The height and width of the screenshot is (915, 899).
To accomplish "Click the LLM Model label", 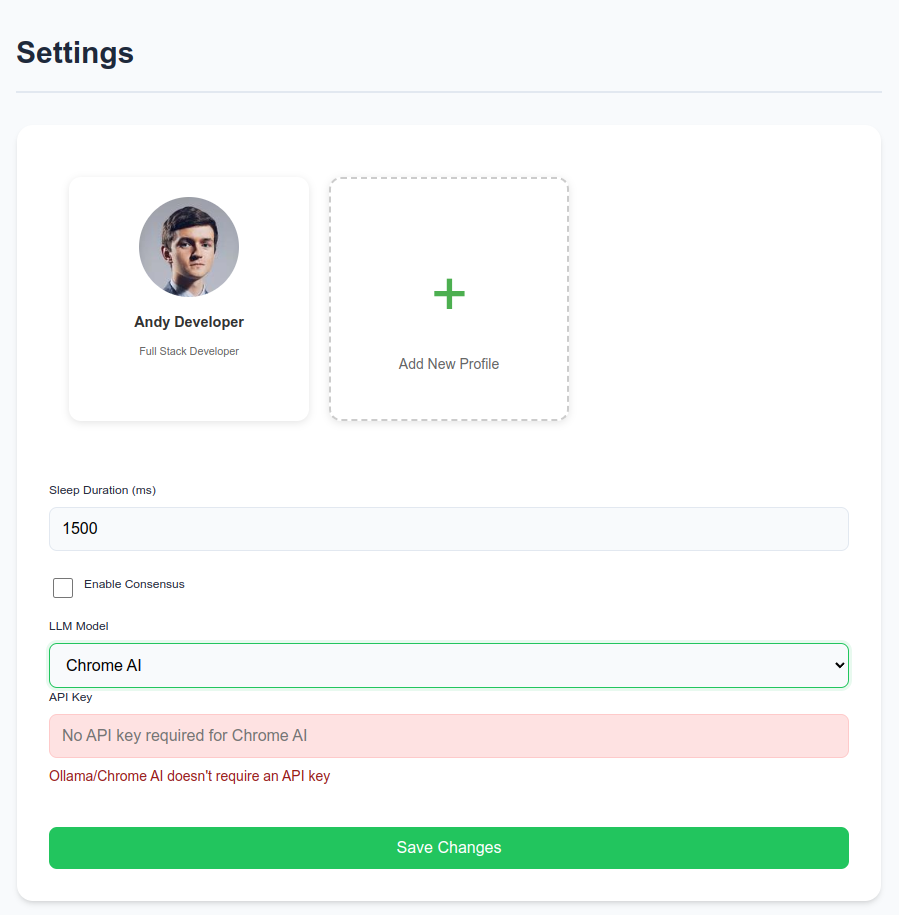I will [79, 626].
